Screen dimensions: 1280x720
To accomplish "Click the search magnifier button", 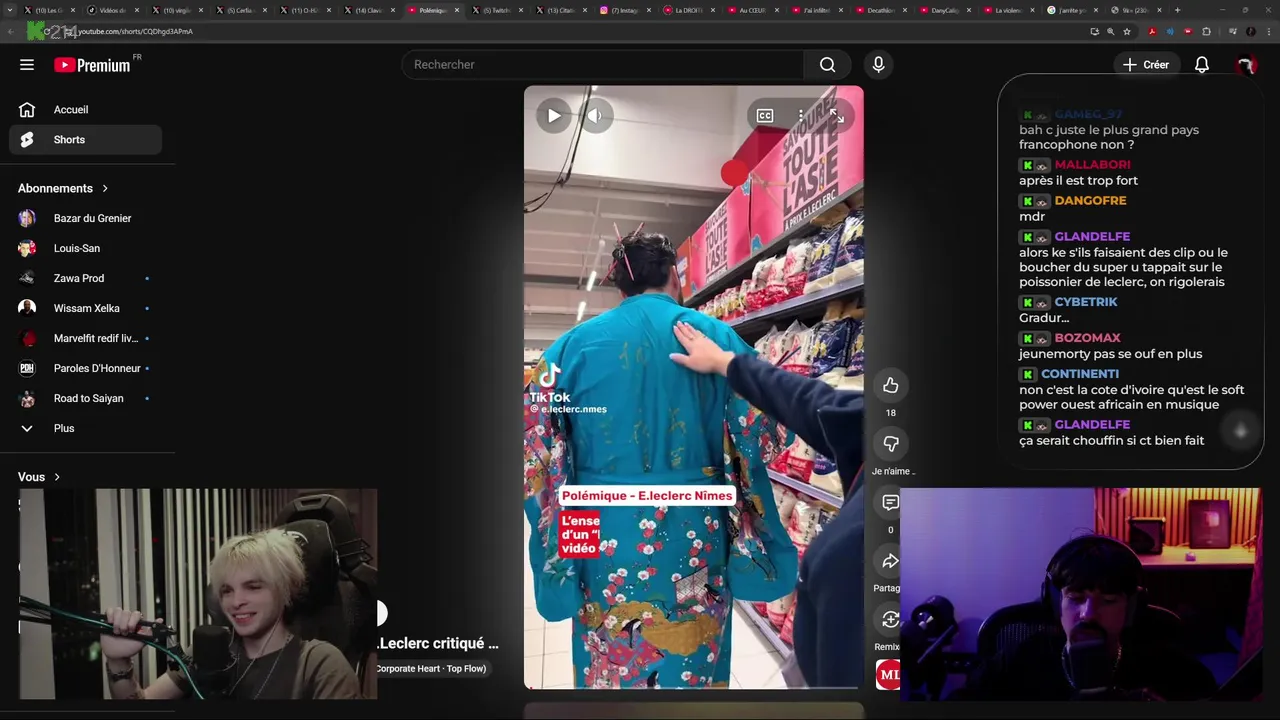I will 827,65.
